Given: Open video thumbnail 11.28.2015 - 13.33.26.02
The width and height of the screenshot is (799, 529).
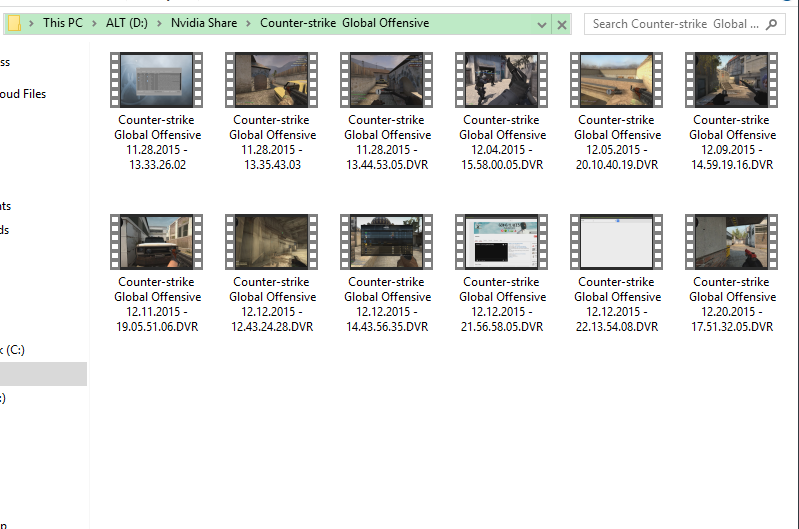Looking at the screenshot, I should click(156, 80).
